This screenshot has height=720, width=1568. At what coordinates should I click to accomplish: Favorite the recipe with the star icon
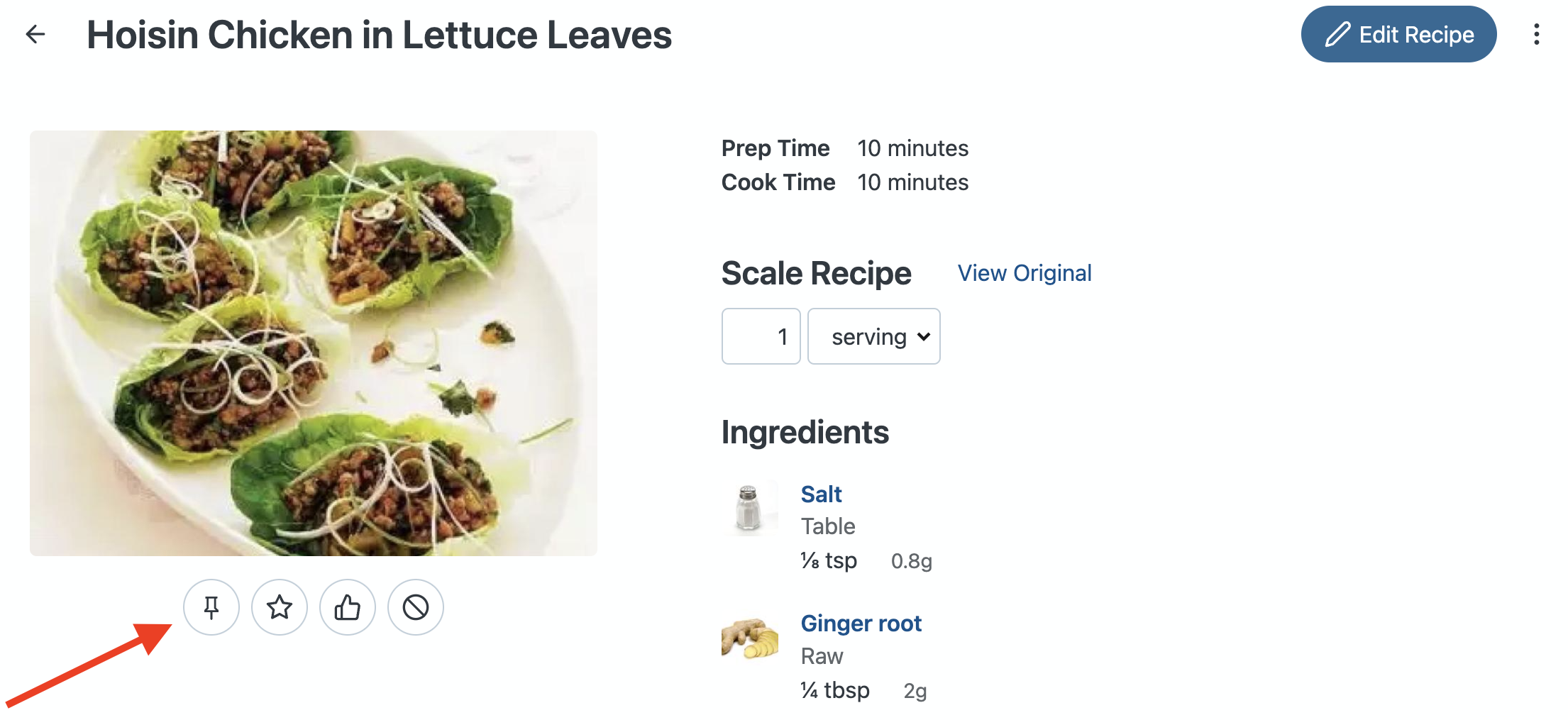click(280, 607)
